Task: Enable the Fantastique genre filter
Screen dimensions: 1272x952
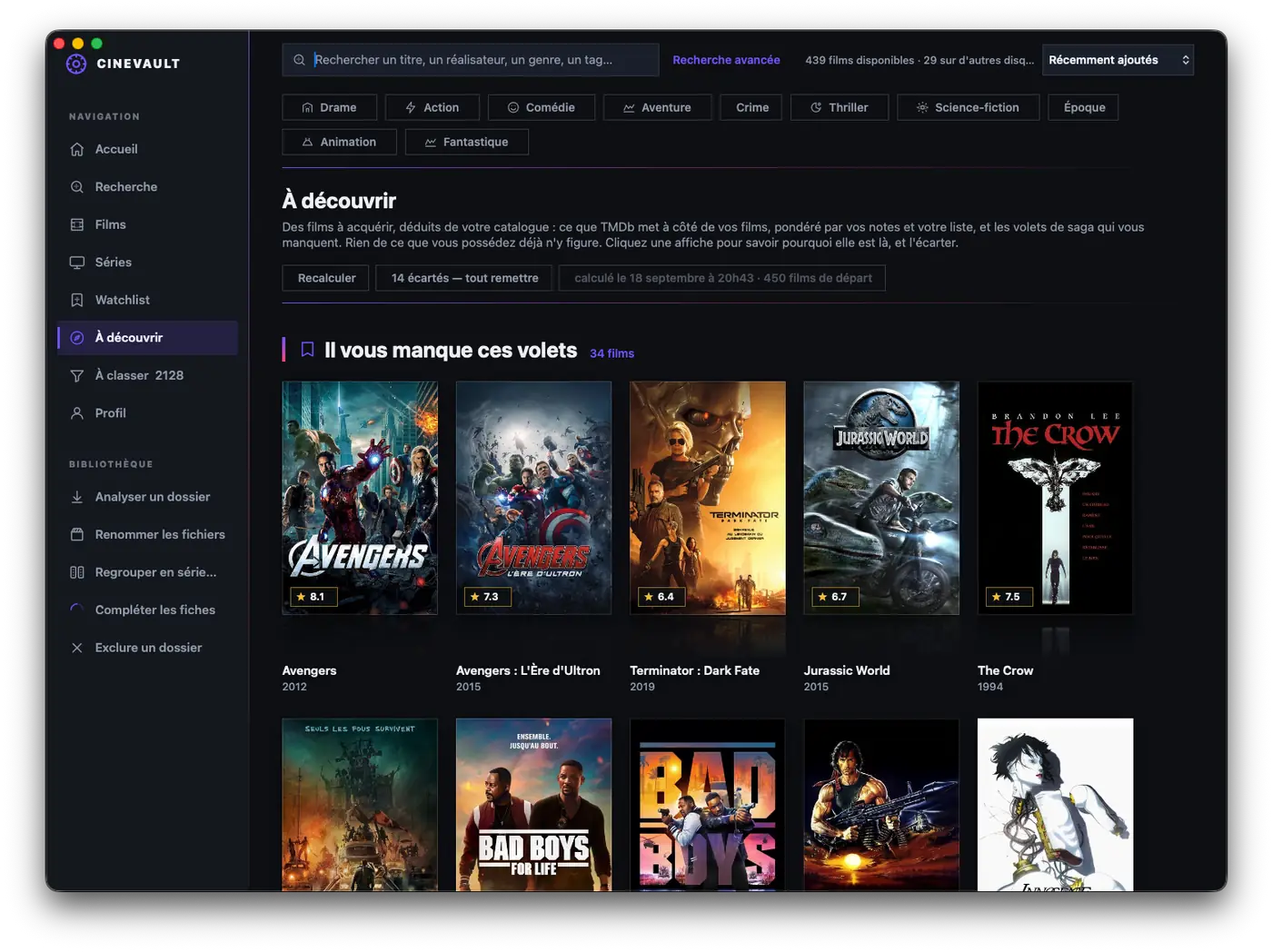Action: [x=466, y=142]
